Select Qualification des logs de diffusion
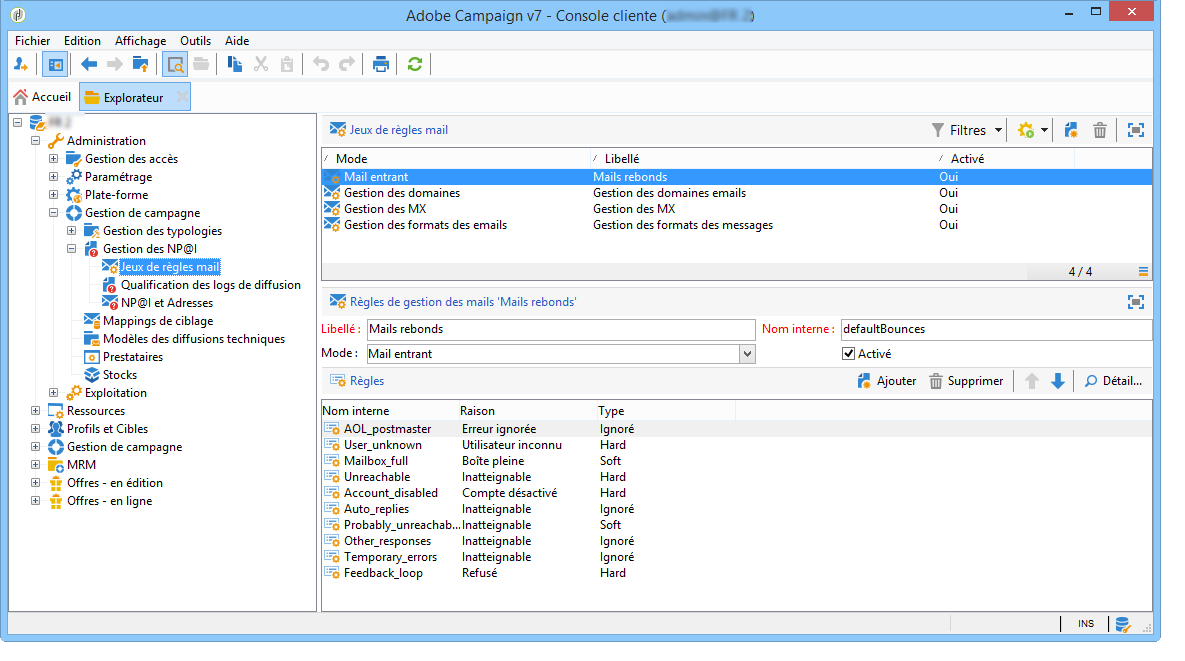 tap(210, 285)
